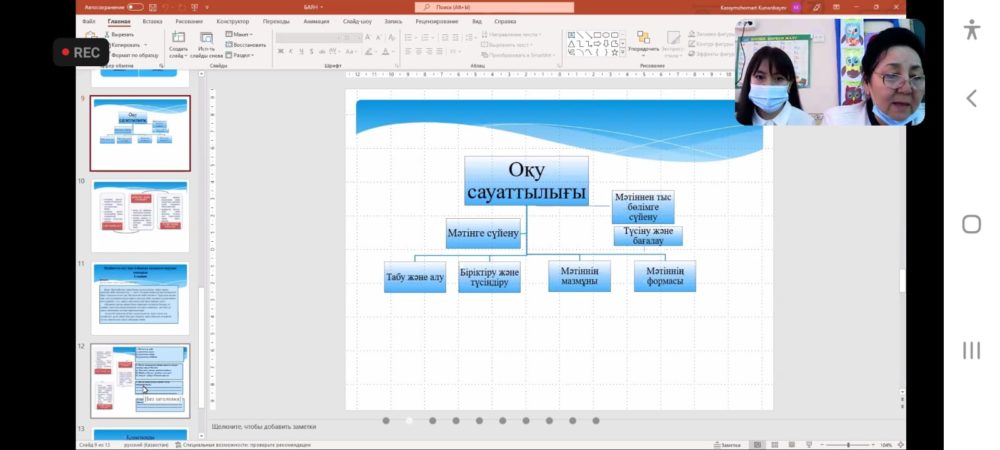
Task: Switch to the Вставка tab
Action: point(152,21)
